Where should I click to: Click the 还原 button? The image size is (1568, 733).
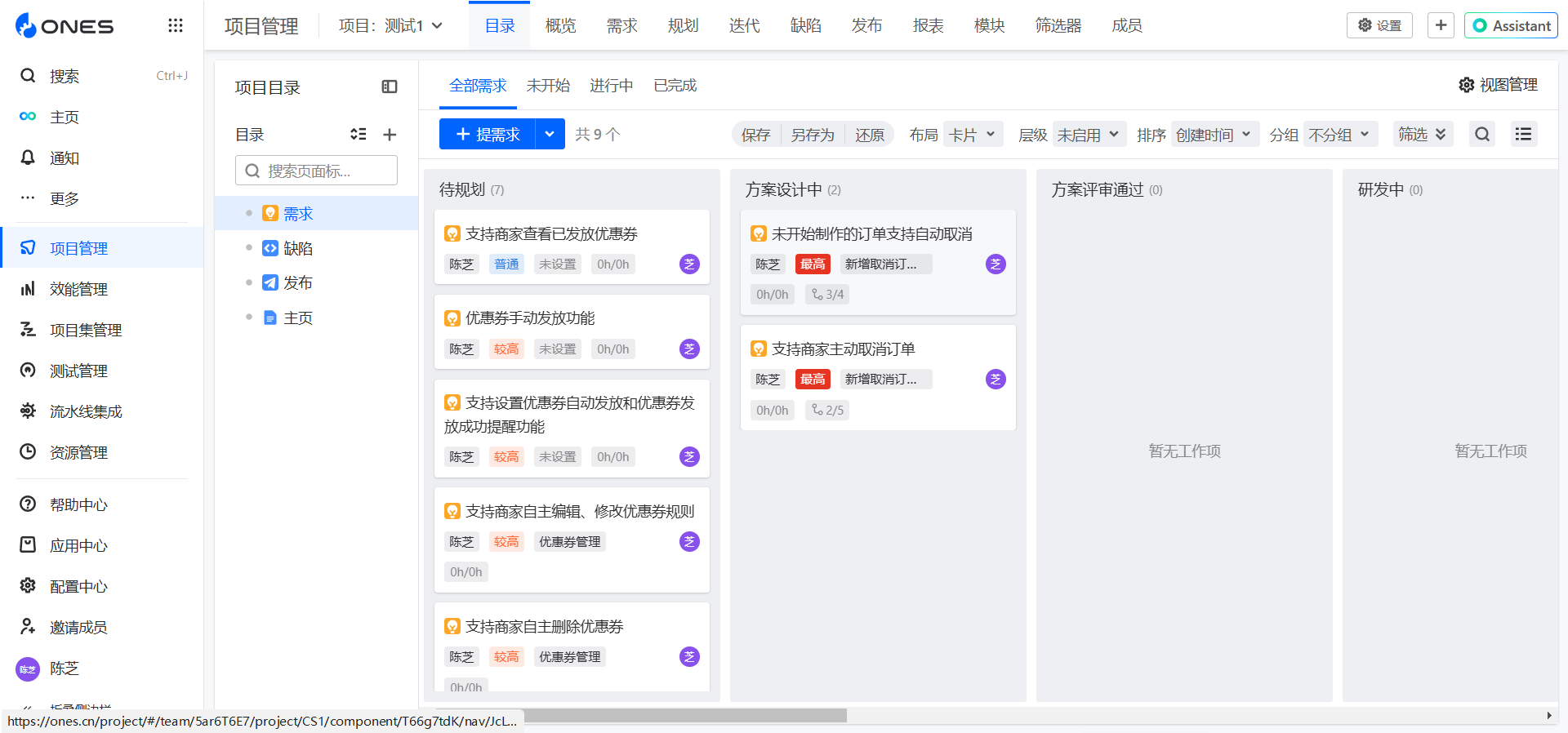point(870,135)
